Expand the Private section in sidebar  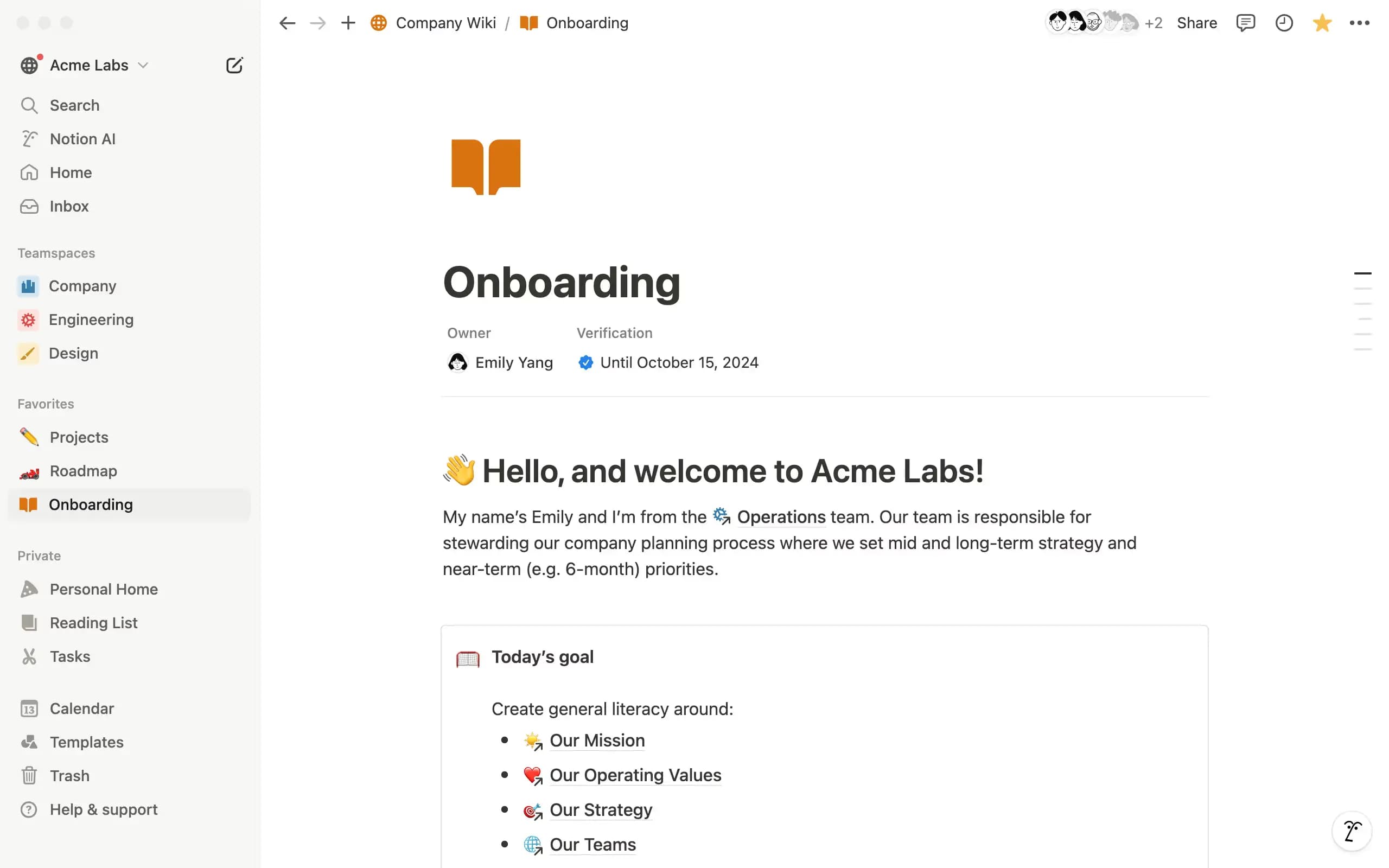click(38, 554)
